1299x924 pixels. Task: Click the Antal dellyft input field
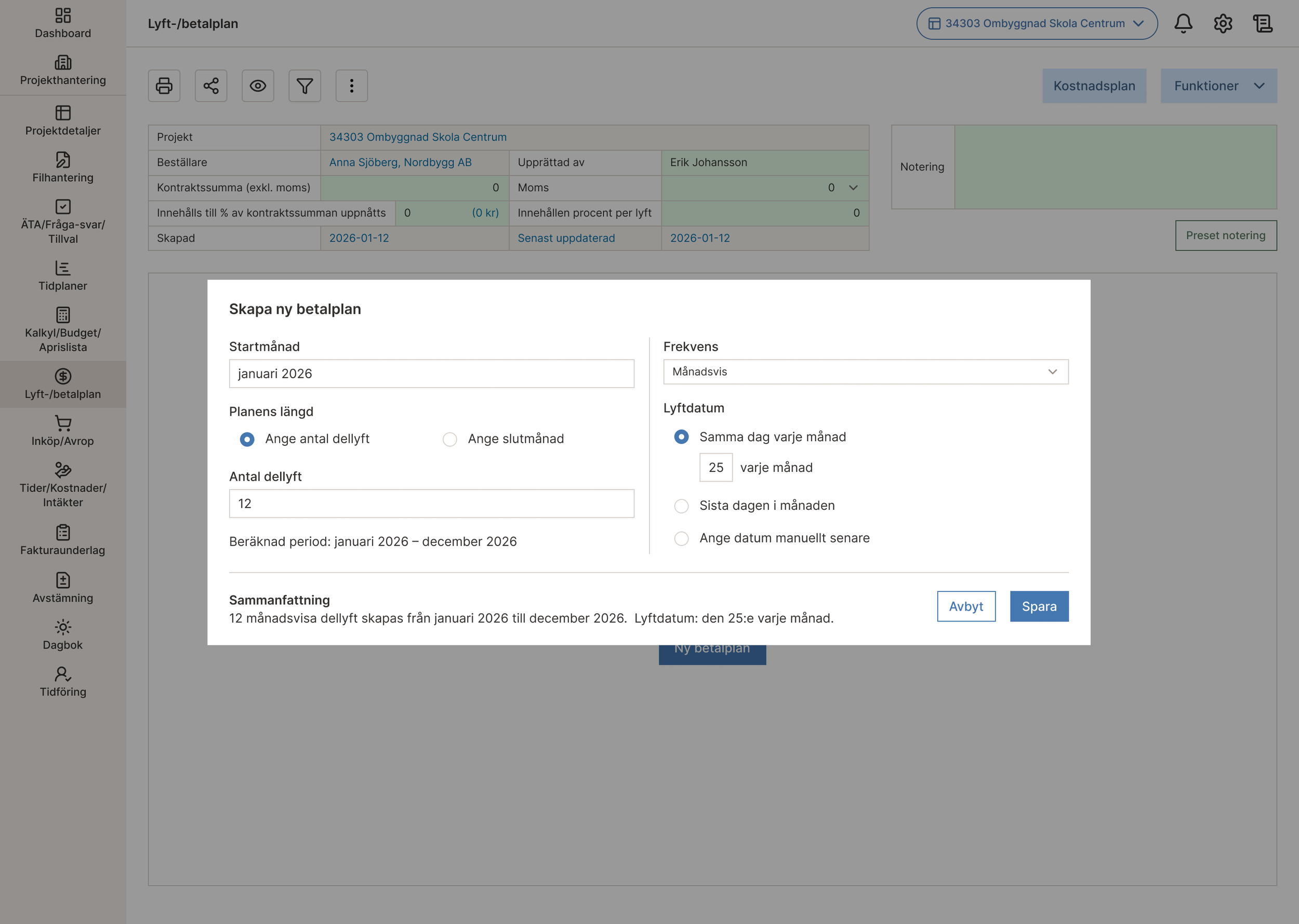(432, 504)
